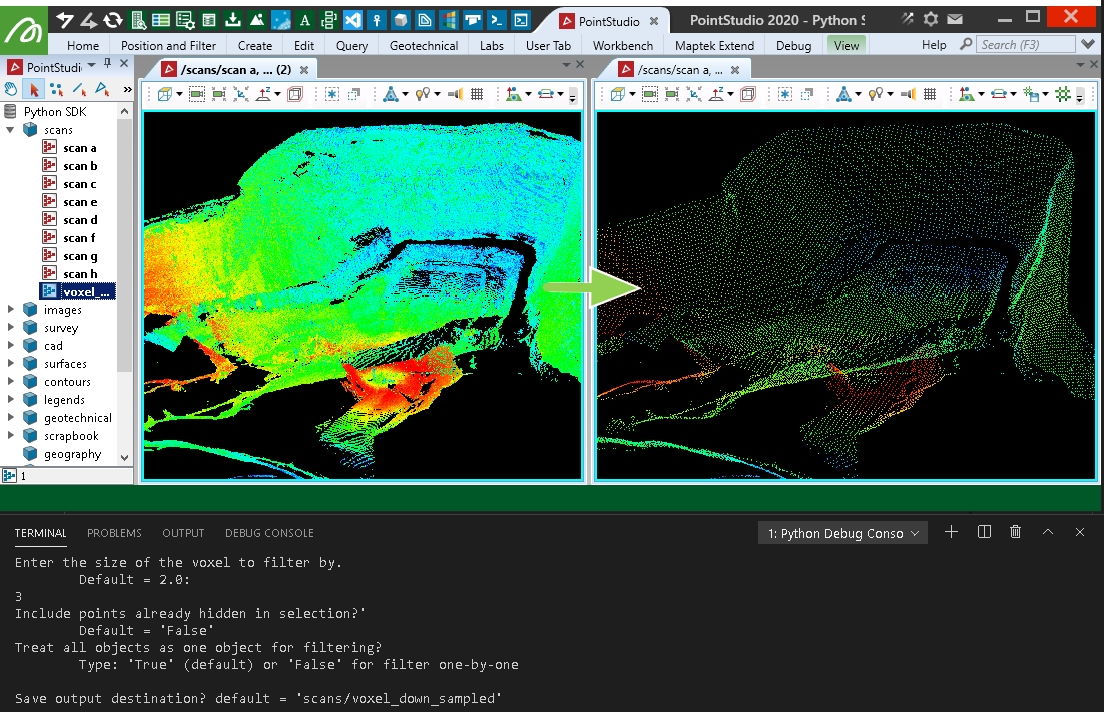1104x712 pixels.
Task: Kill the terminal with the trash button
Action: point(1015,532)
